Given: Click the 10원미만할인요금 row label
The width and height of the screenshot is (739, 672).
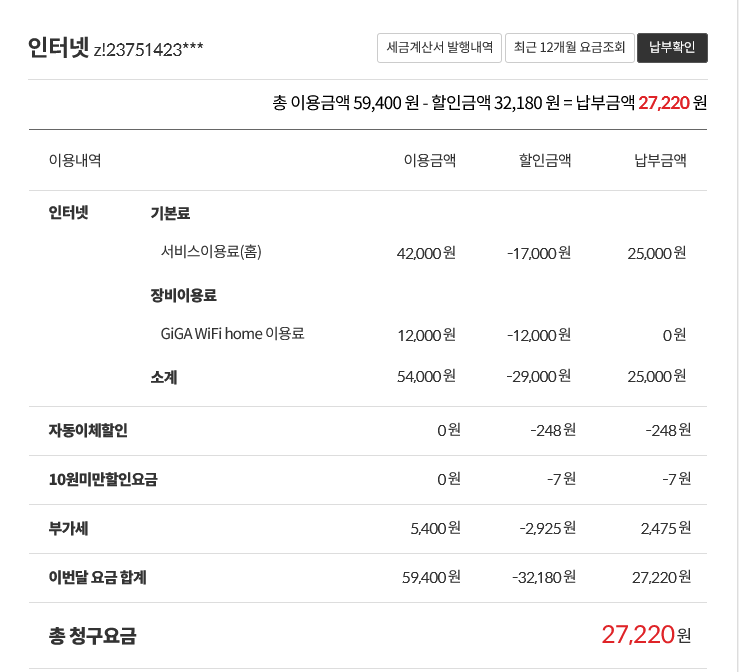Looking at the screenshot, I should point(103,479).
